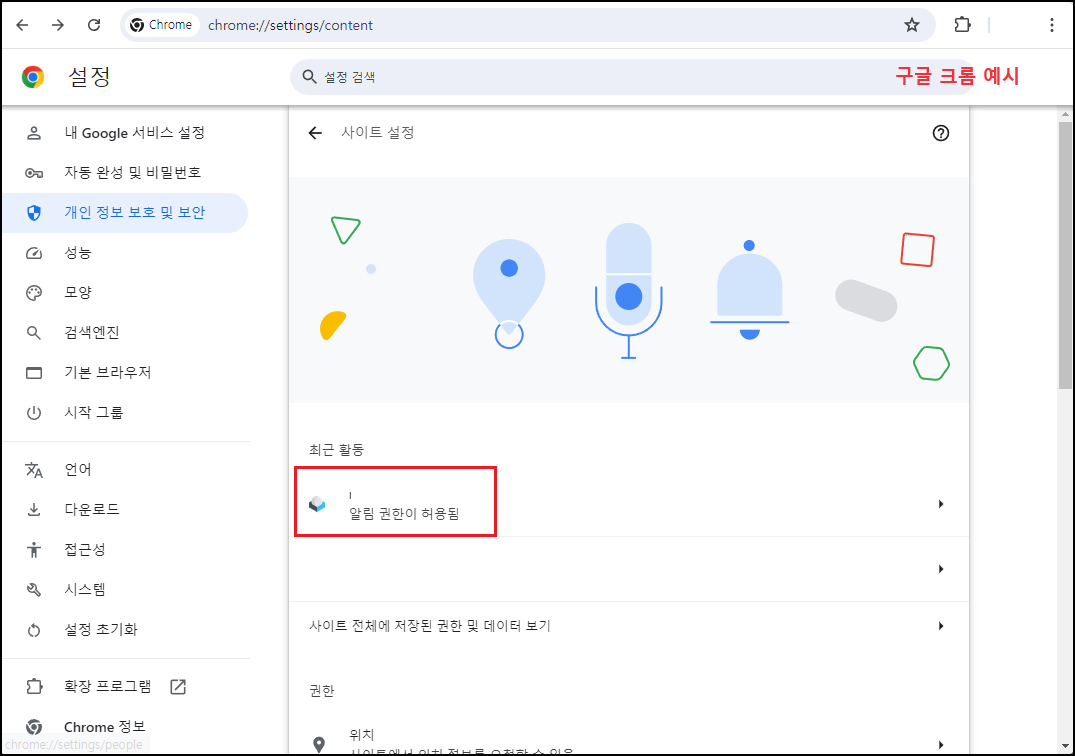
Task: Expand arrow for the 위치 permission row
Action: coord(941,744)
